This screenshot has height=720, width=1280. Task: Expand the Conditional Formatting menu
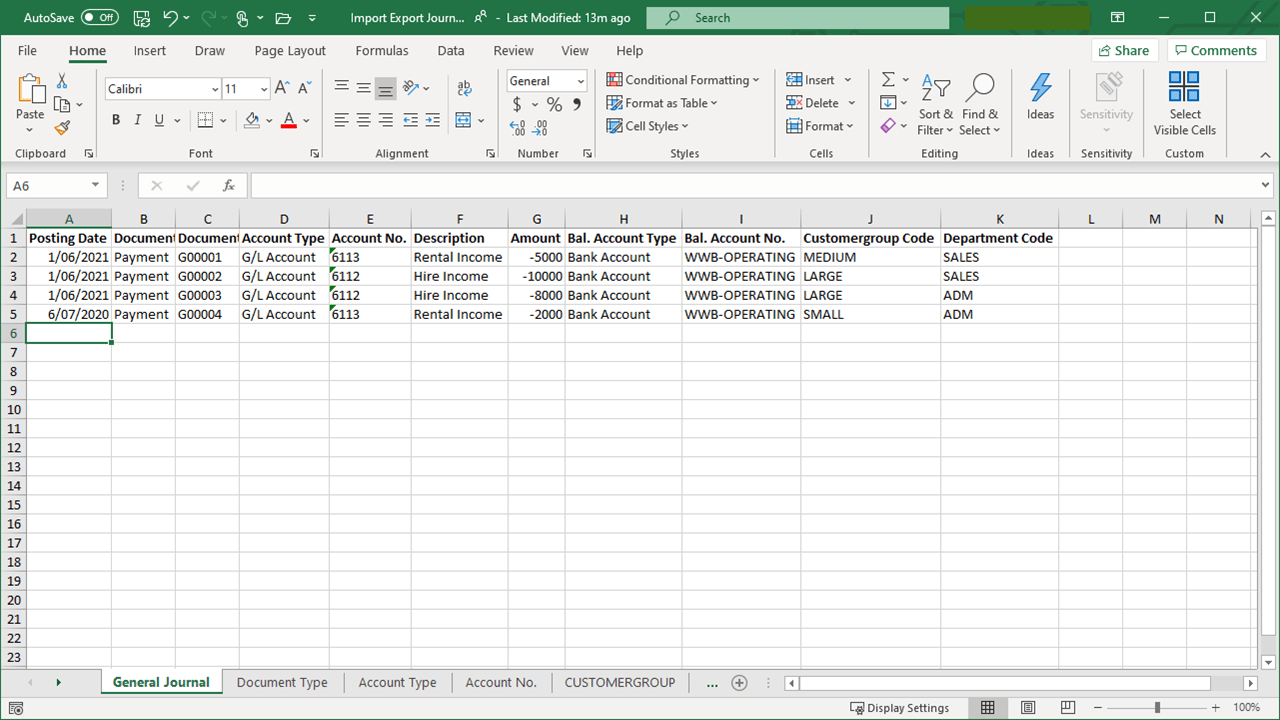pyautogui.click(x=683, y=80)
